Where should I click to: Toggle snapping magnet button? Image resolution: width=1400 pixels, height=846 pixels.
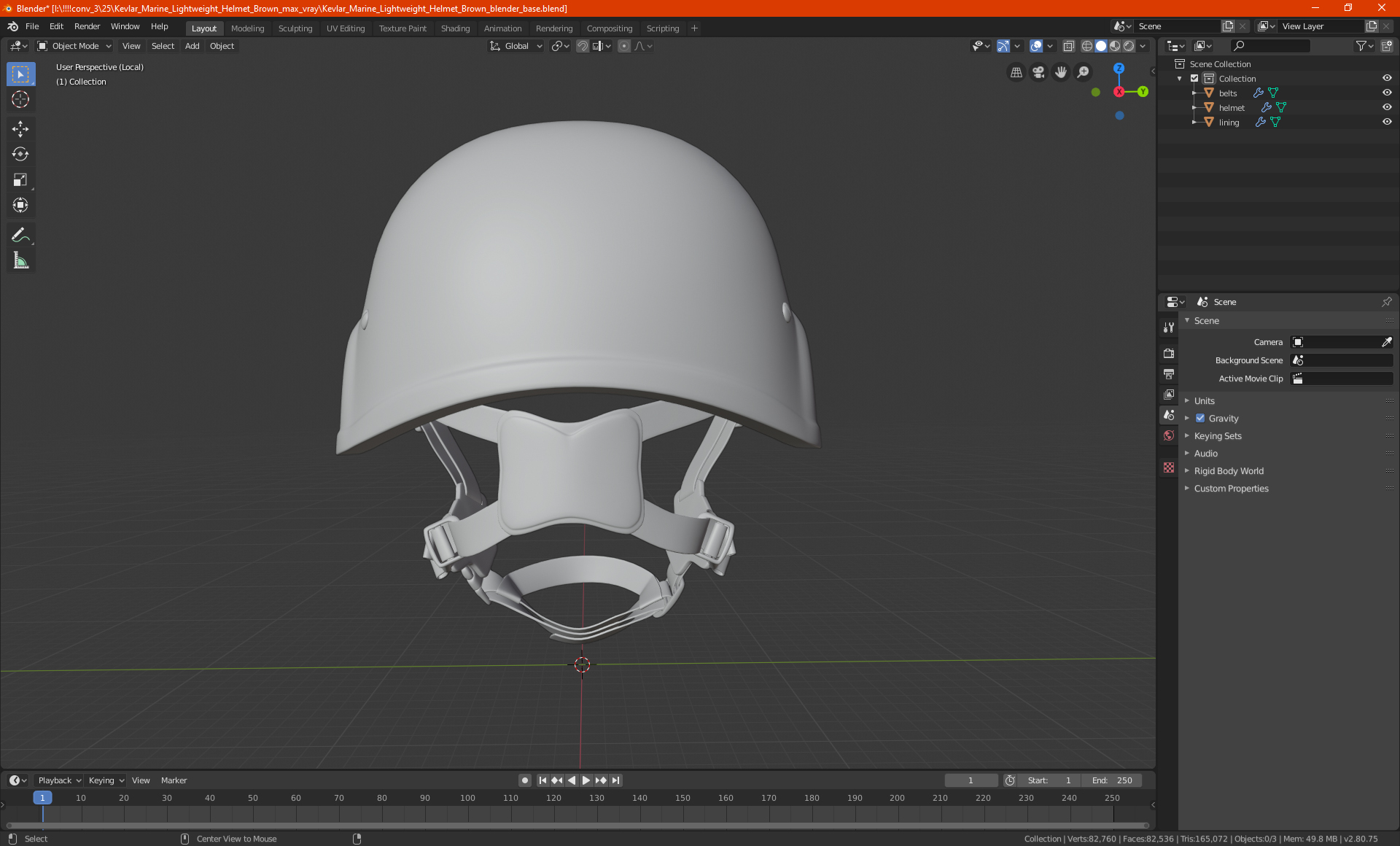tap(583, 46)
